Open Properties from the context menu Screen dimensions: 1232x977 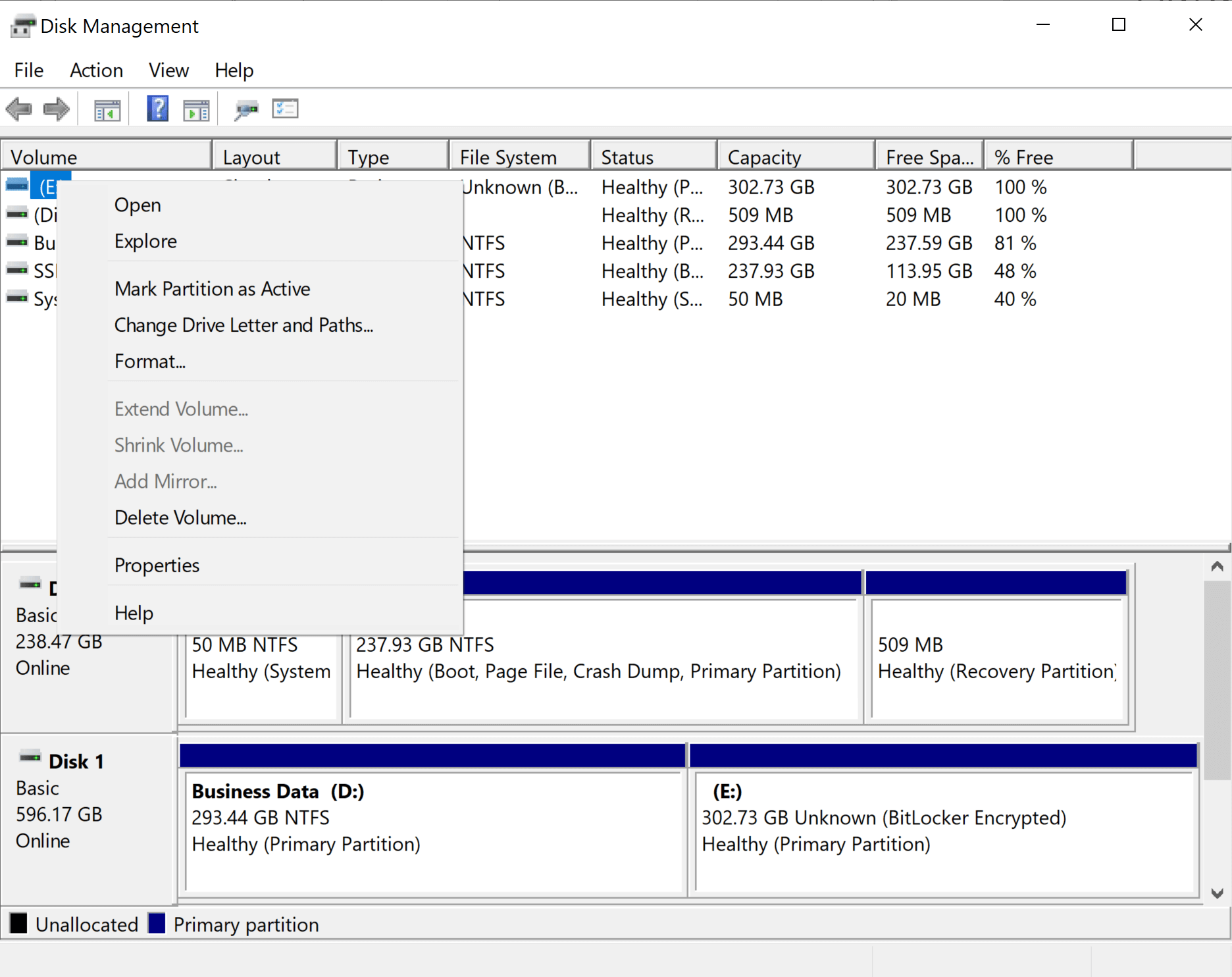coord(157,565)
